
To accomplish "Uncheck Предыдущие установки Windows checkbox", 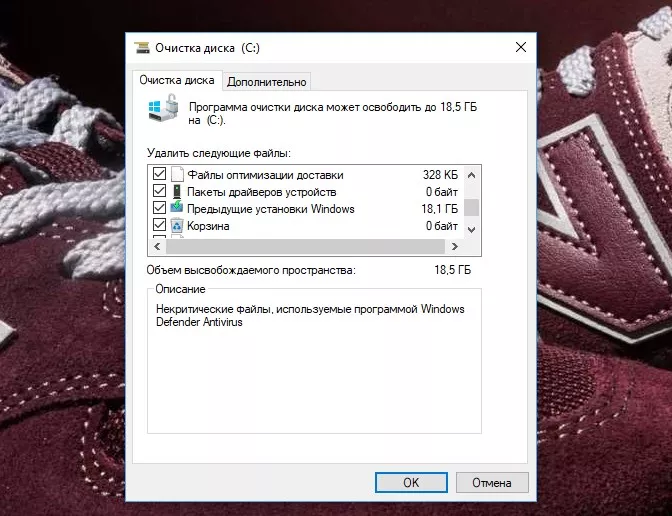I will pos(158,209).
